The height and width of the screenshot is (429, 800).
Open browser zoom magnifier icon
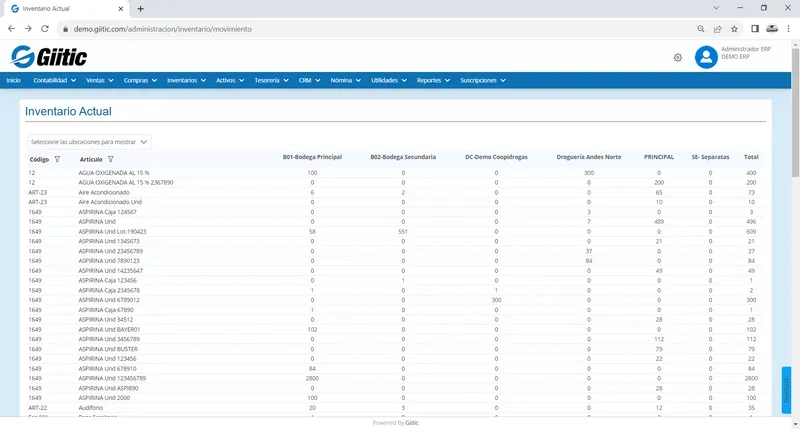tap(701, 29)
